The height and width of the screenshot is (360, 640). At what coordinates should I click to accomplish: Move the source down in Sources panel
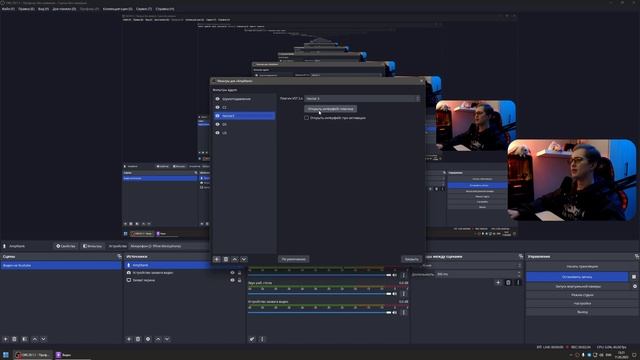(x=167, y=339)
